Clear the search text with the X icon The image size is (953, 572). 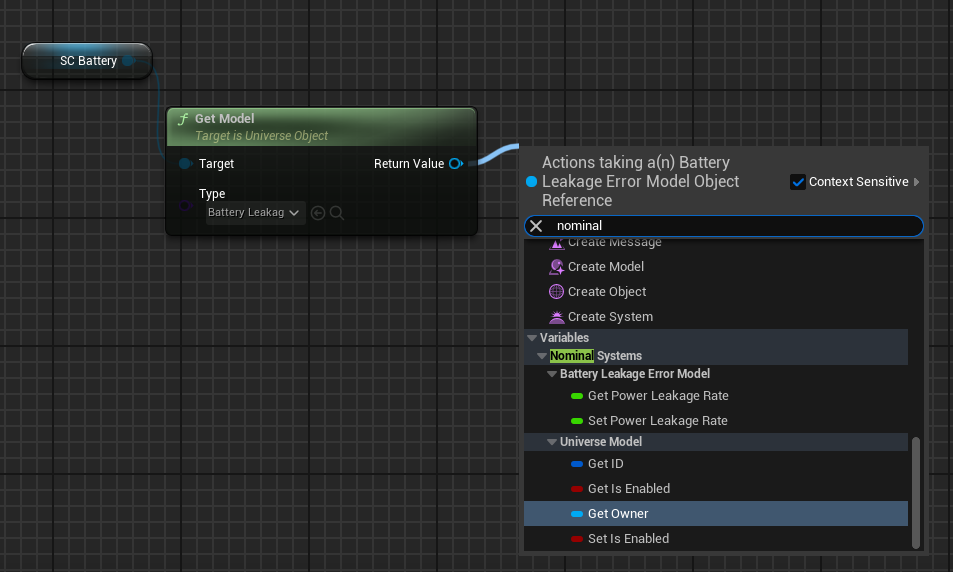[536, 226]
